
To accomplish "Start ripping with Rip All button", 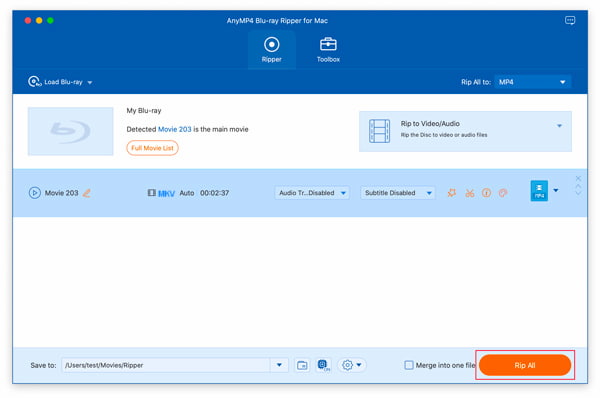I will coord(525,365).
